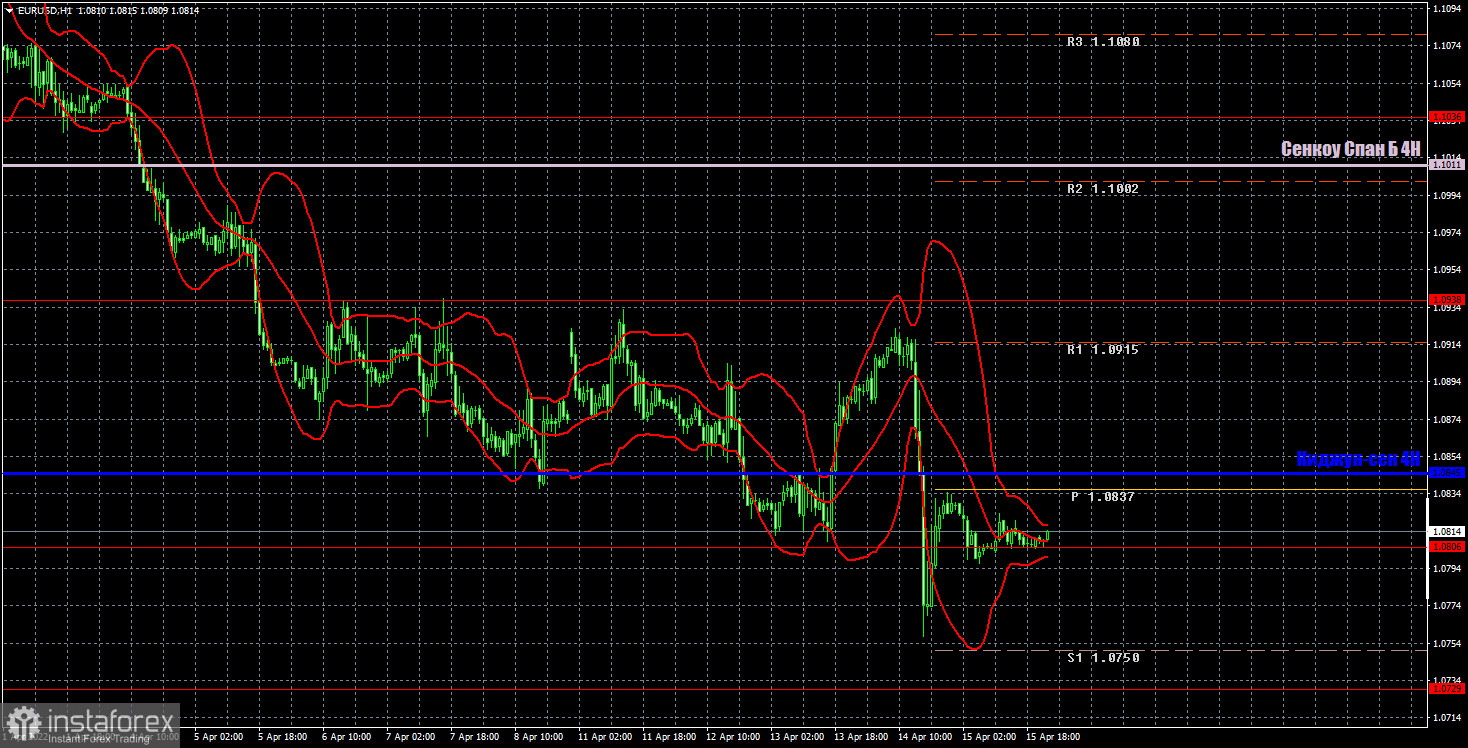
Task: Select the P 1.0837 pivot label
Action: coord(1103,497)
